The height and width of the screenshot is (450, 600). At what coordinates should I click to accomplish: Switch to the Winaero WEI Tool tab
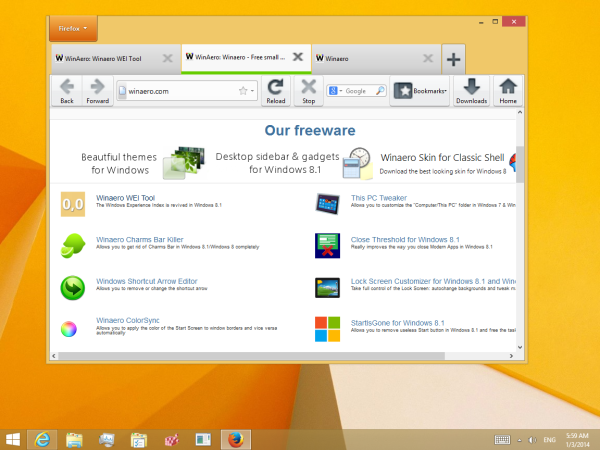[x=116, y=59]
